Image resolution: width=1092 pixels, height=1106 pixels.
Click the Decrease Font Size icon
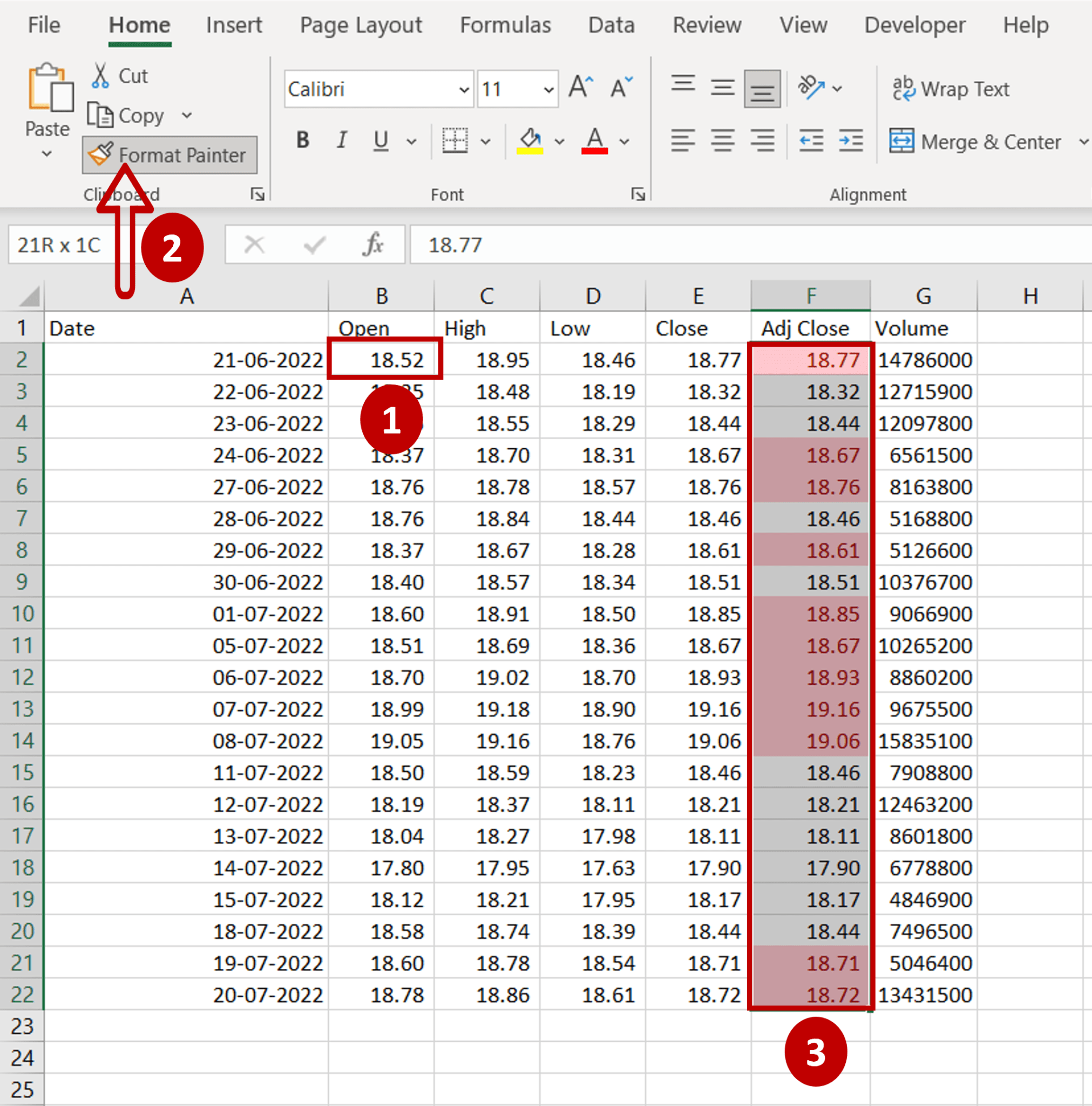(620, 87)
